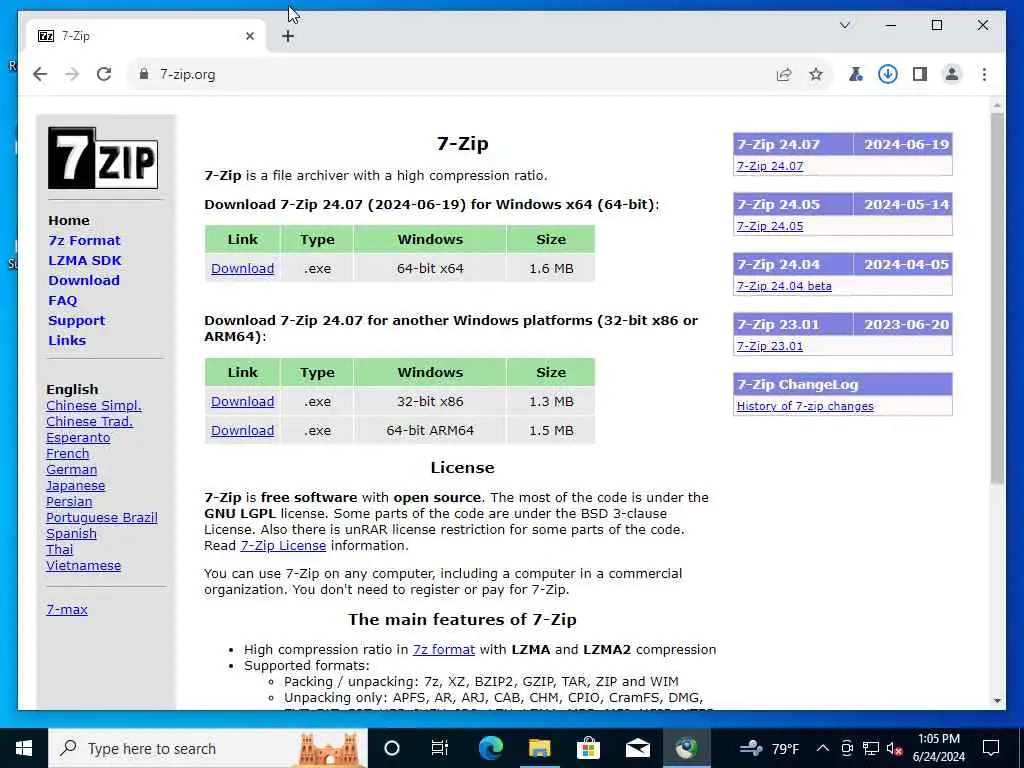Open the Chrome three-dot menu
1024x768 pixels.
click(984, 74)
